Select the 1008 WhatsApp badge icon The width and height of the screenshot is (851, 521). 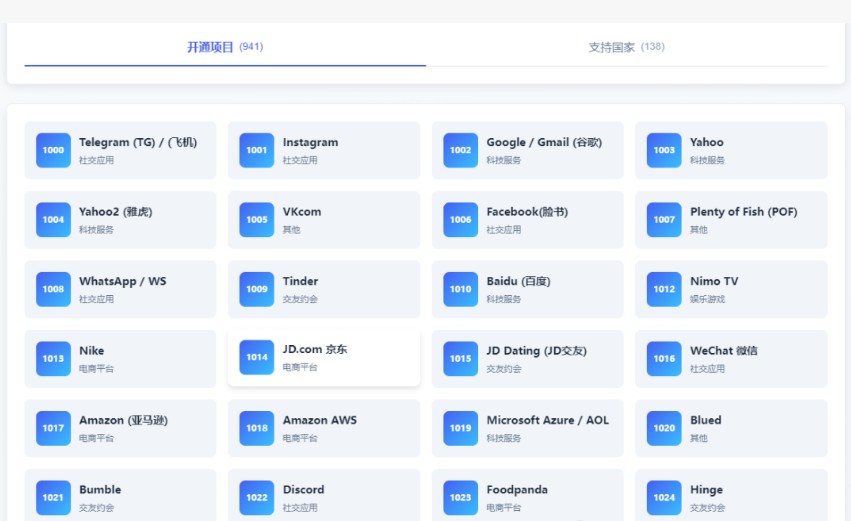[x=53, y=289]
